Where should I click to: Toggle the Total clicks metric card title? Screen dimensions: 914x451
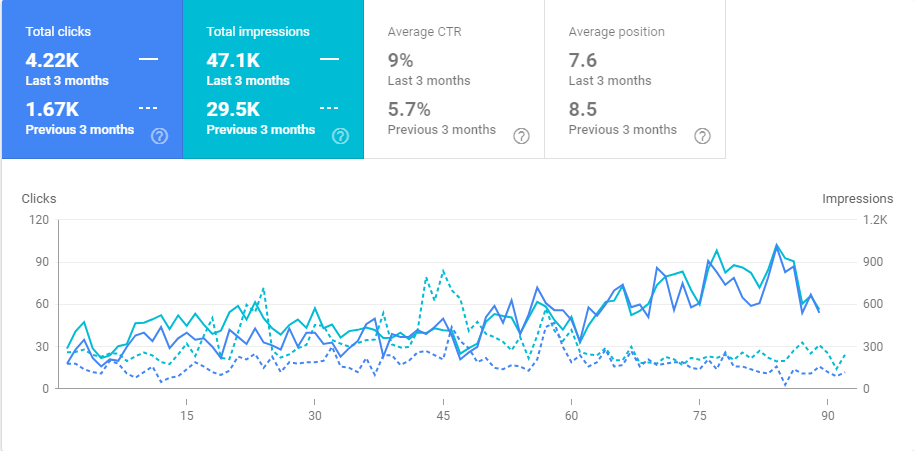point(58,32)
